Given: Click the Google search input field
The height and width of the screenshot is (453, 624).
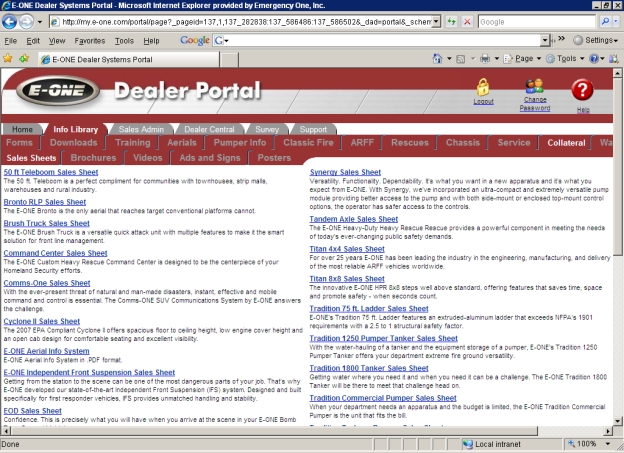Looking at the screenshot, I should (536, 21).
